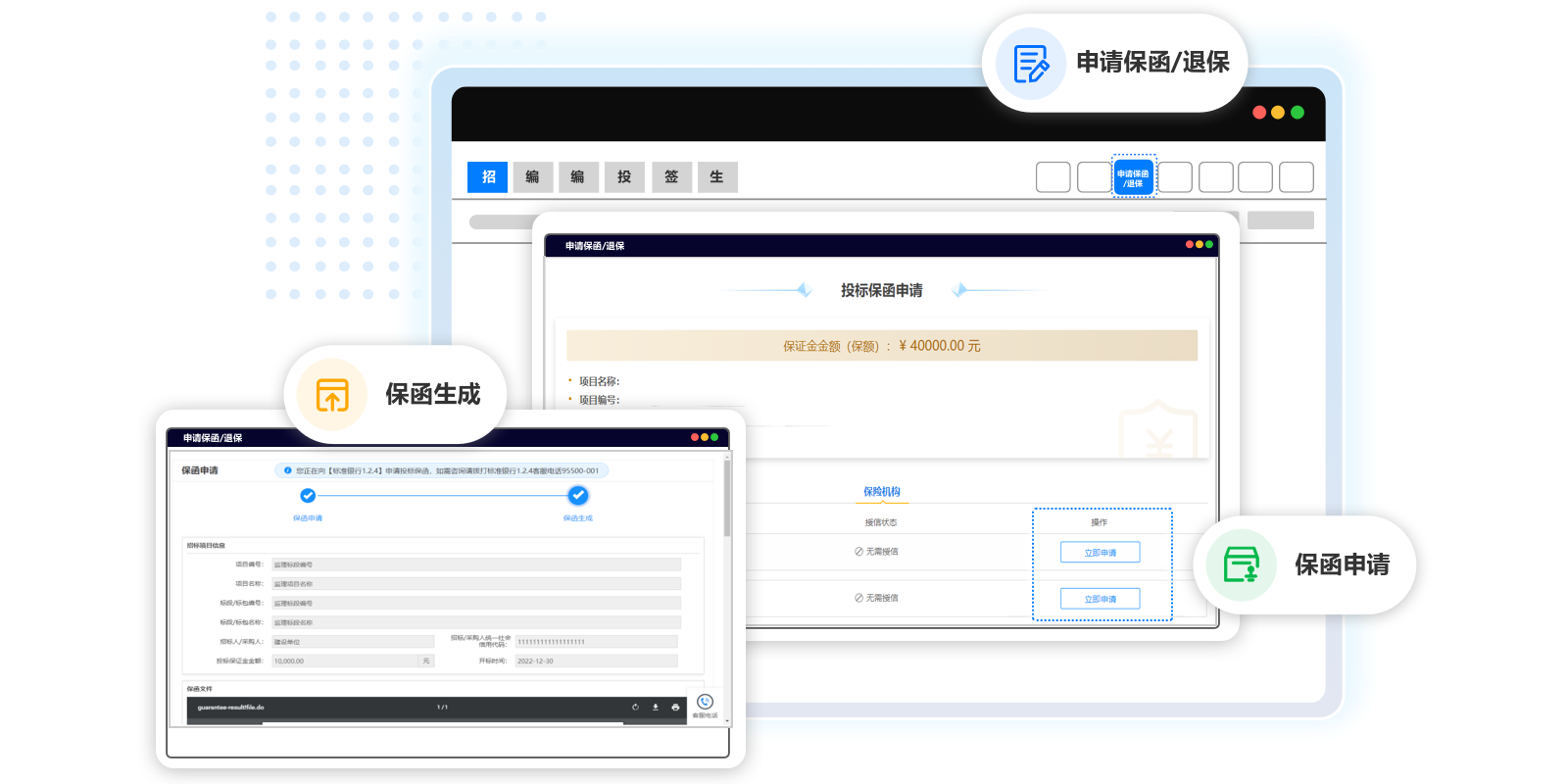
Task: Select the 保函申请 step checkmark circle
Action: 308,496
